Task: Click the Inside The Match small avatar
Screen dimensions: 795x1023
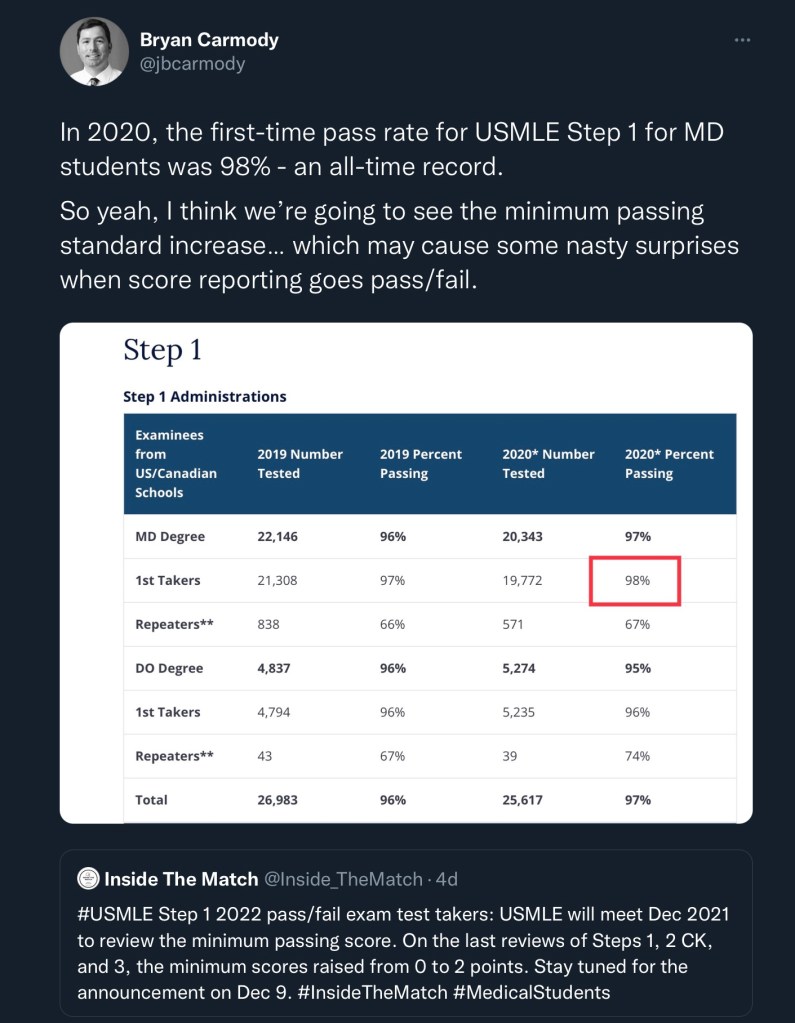Action: point(88,879)
